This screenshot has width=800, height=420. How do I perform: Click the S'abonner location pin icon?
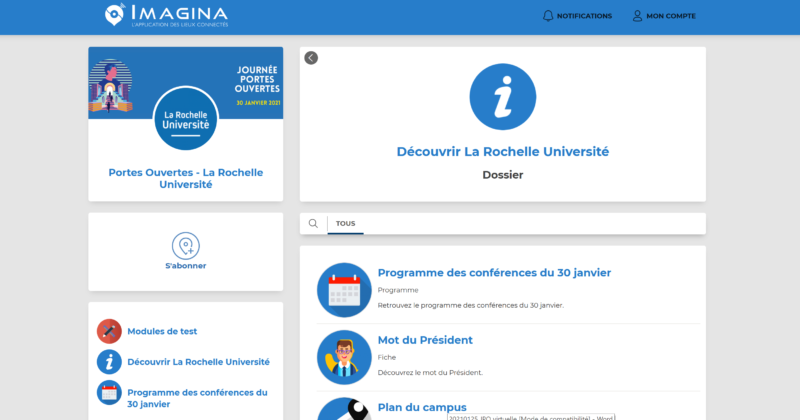click(x=185, y=245)
